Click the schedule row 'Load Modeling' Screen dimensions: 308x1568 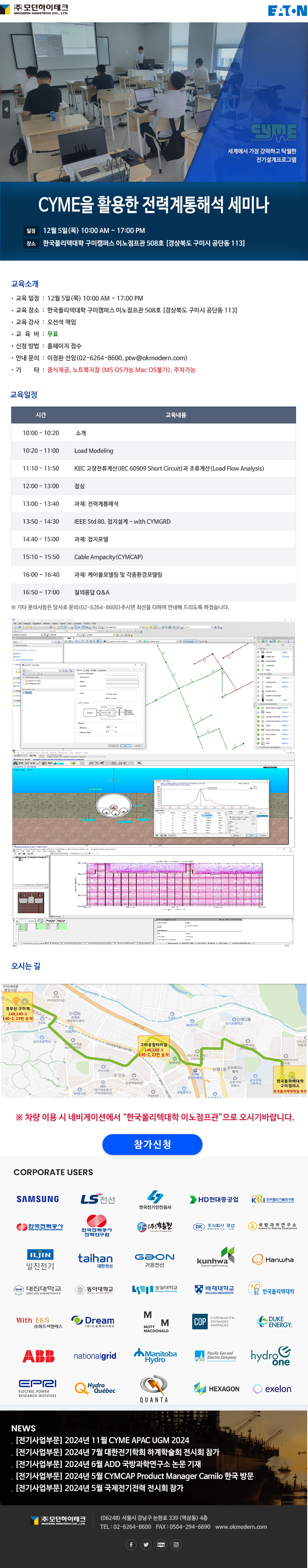click(x=153, y=450)
